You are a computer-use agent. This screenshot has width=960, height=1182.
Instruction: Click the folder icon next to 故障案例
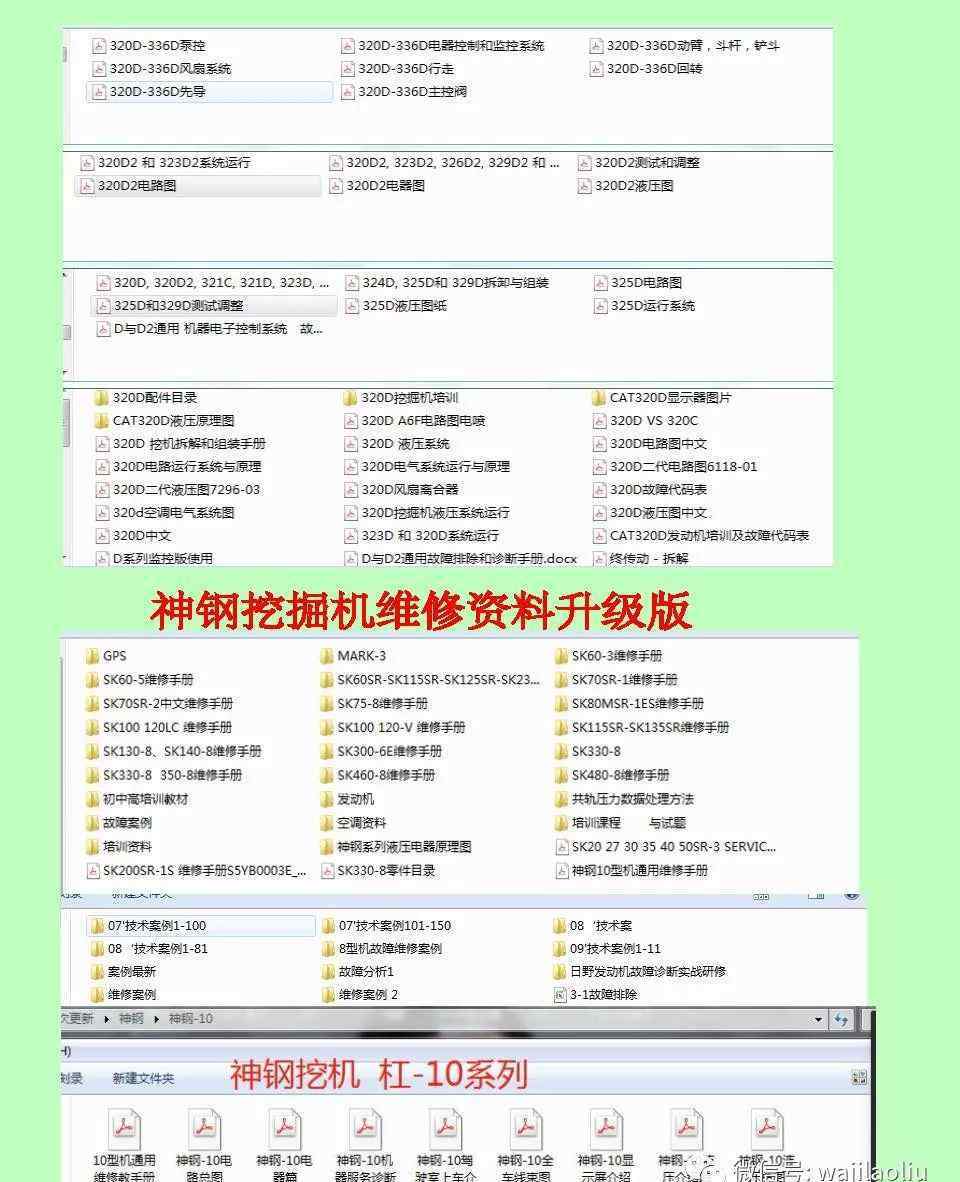92,823
